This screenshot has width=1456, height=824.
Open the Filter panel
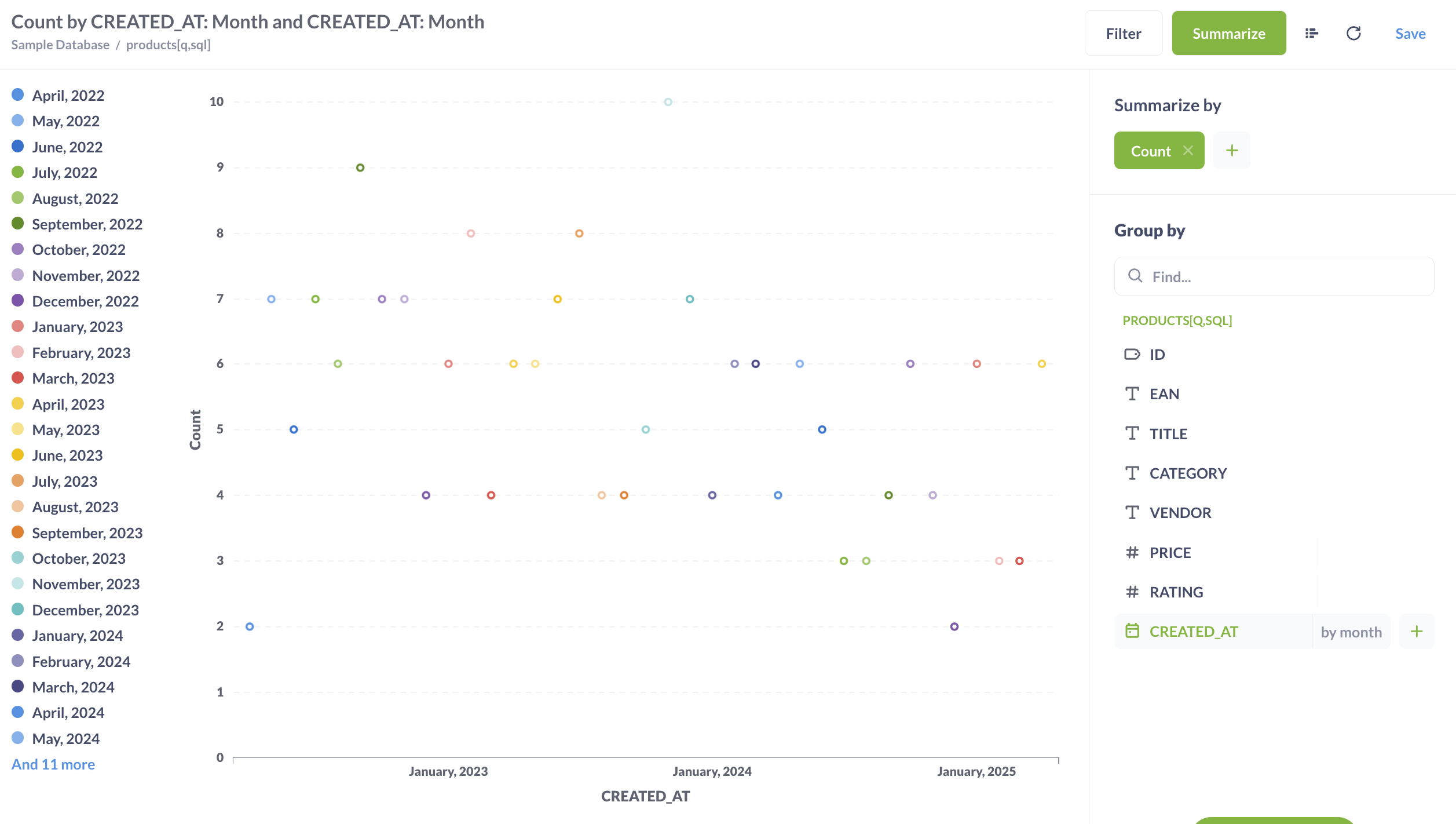tap(1122, 33)
